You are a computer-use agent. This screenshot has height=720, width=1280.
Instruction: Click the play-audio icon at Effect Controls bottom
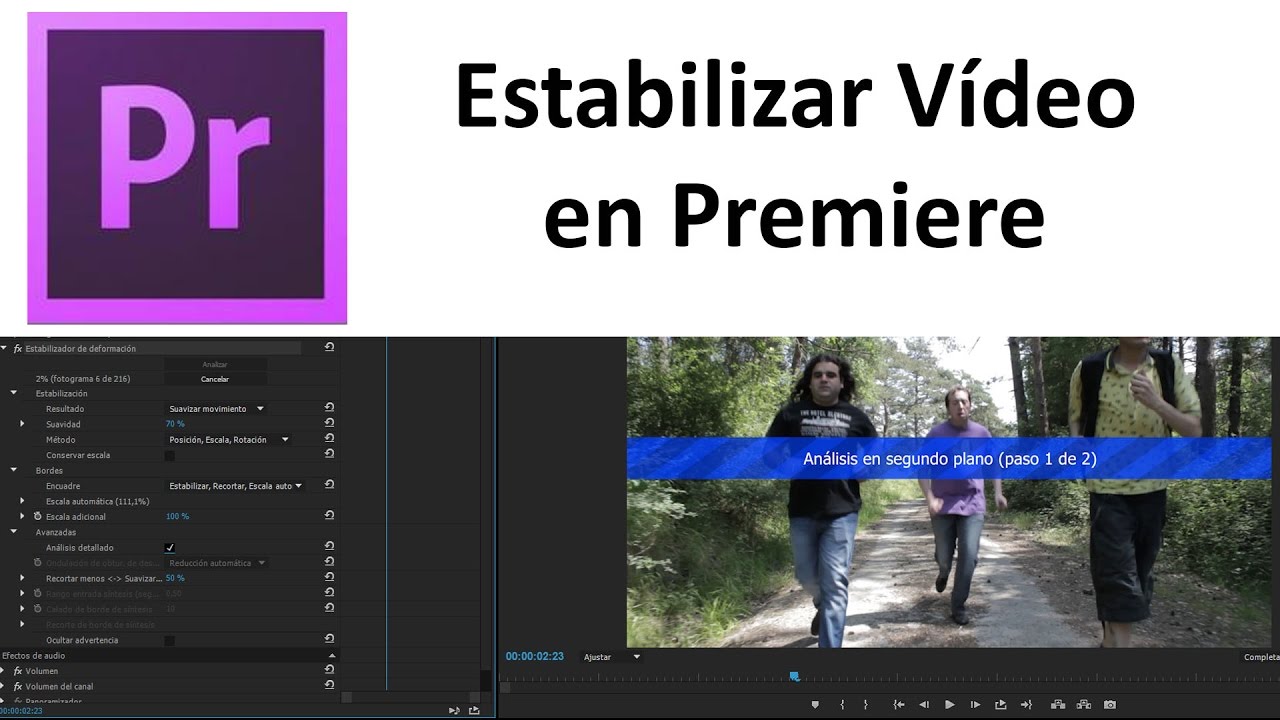[455, 710]
